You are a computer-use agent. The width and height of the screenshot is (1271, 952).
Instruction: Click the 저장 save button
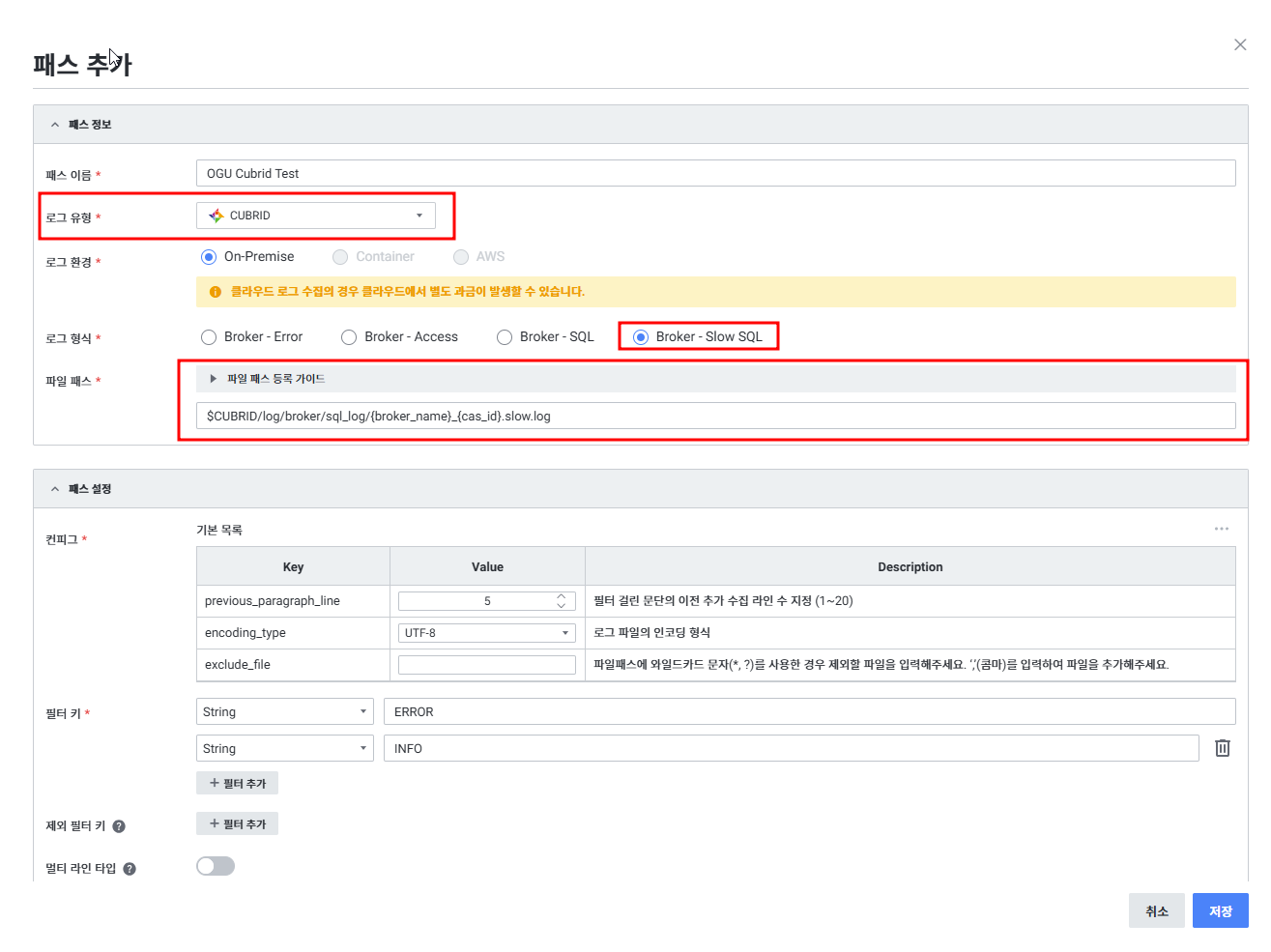1220,911
